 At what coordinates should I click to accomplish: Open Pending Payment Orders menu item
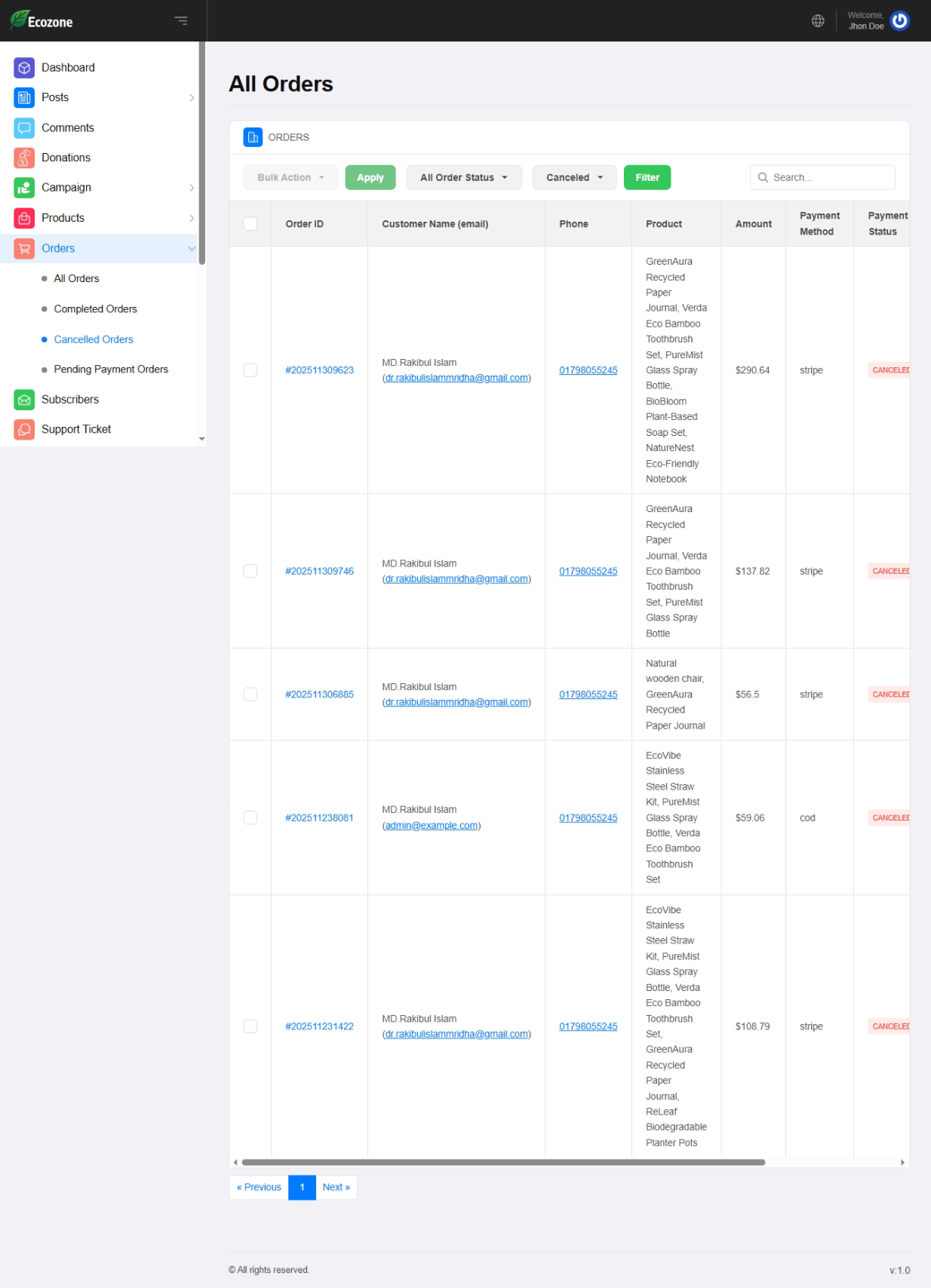tap(111, 370)
